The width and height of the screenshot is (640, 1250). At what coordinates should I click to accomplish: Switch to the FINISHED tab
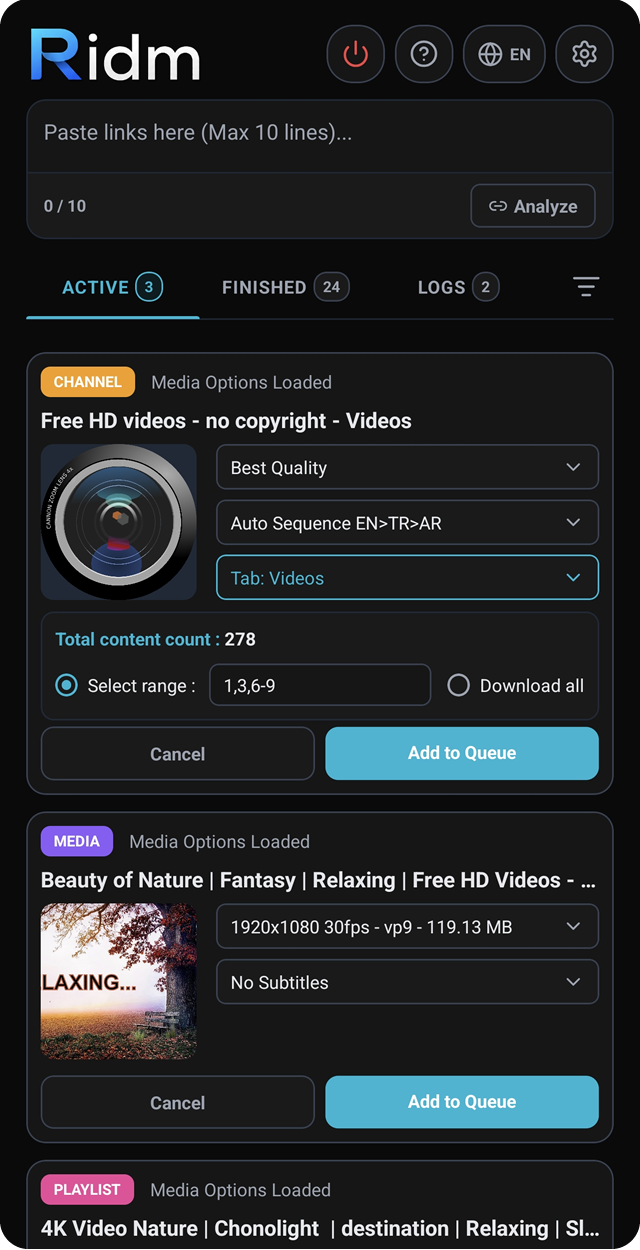coord(285,288)
